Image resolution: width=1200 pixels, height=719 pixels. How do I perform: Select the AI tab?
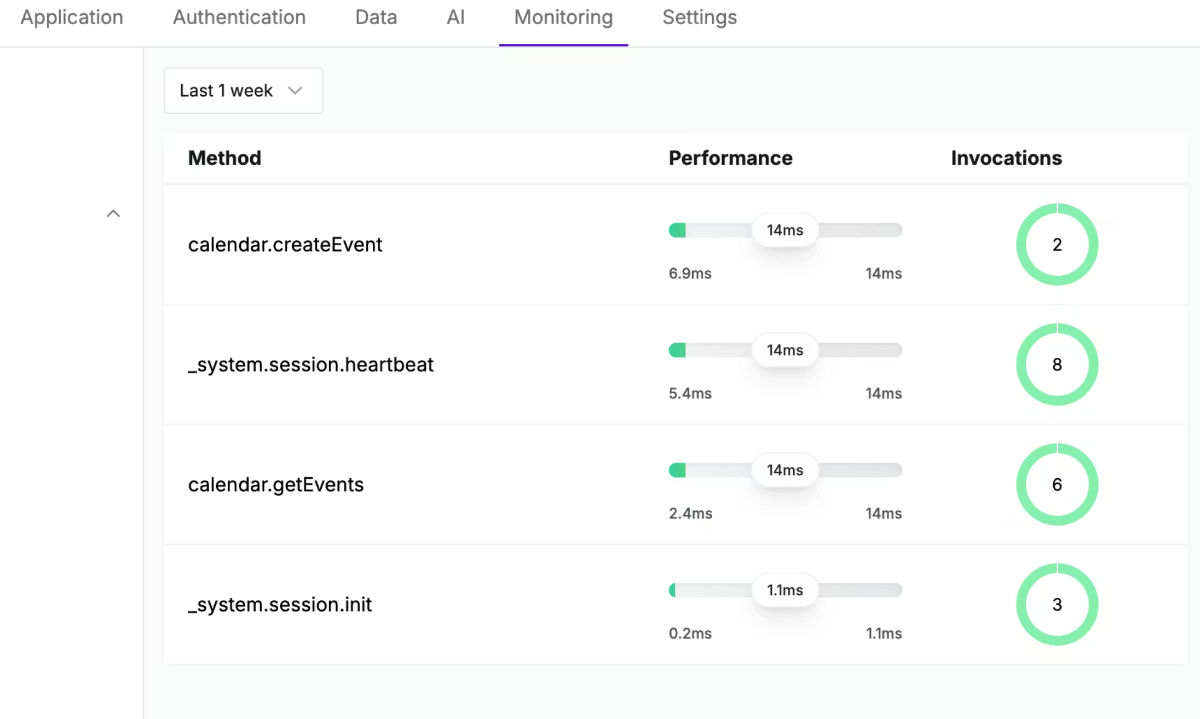point(456,18)
